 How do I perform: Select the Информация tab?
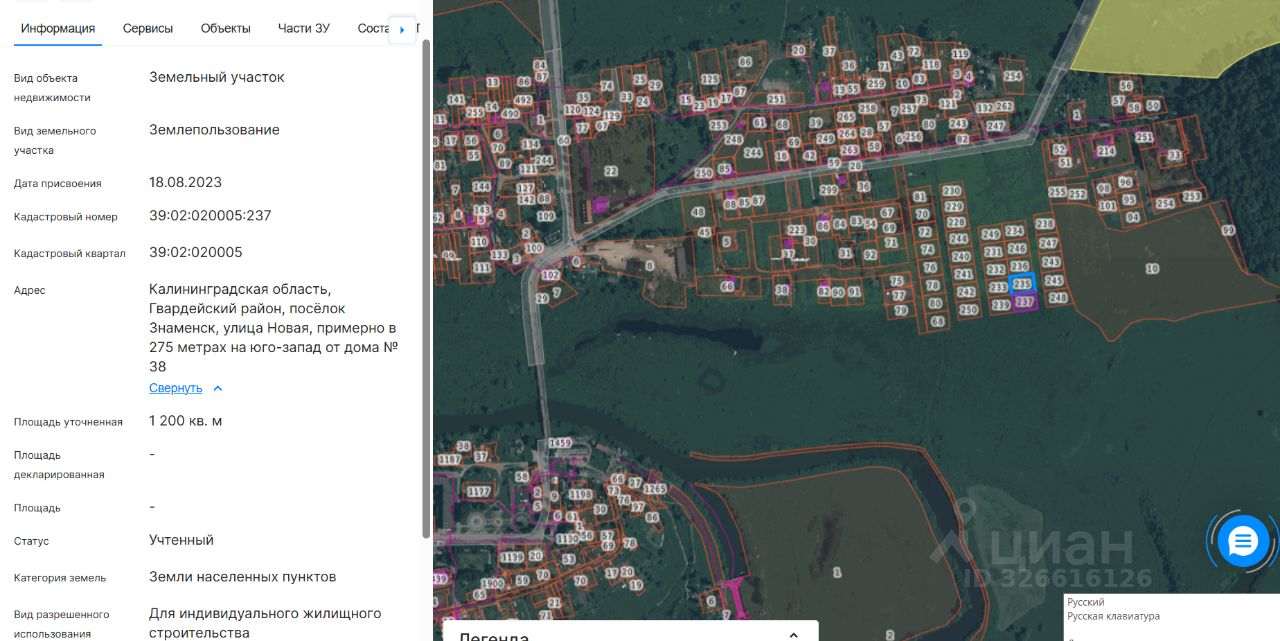coord(58,28)
